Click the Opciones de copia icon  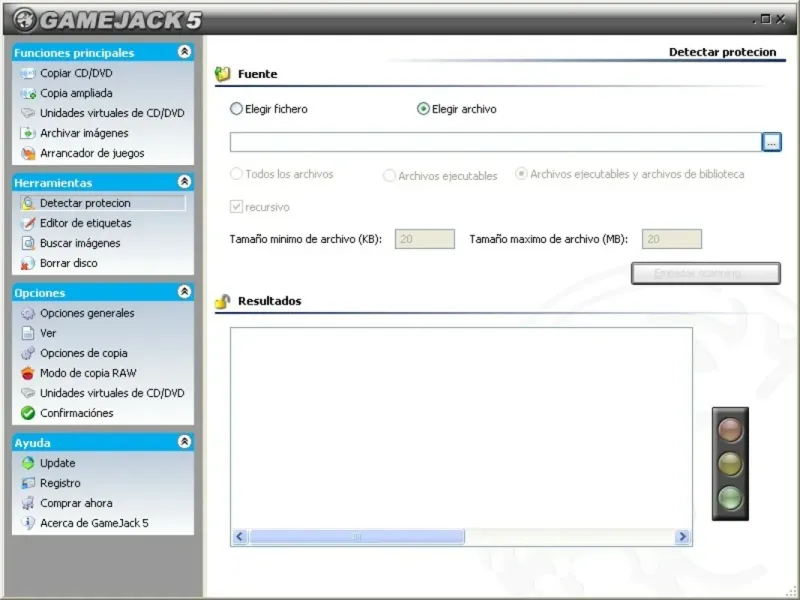[x=28, y=353]
